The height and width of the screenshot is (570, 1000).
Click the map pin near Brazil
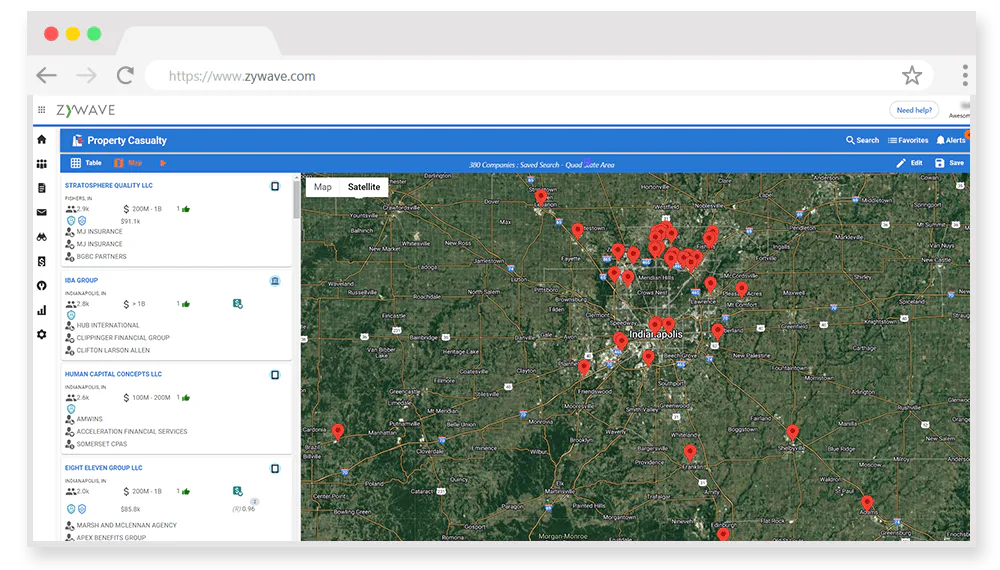(338, 432)
